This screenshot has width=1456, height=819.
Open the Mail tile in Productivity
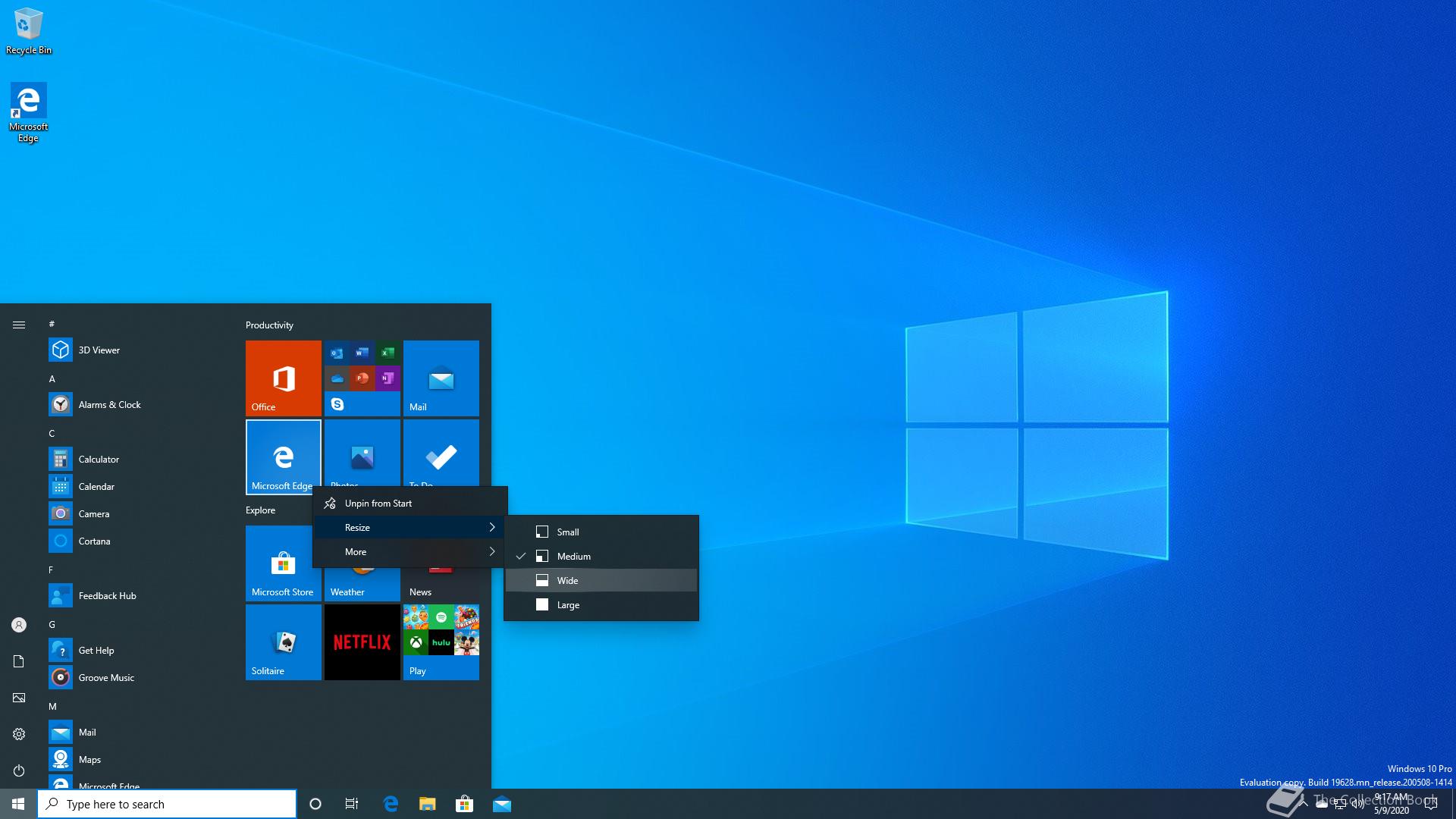tap(441, 378)
